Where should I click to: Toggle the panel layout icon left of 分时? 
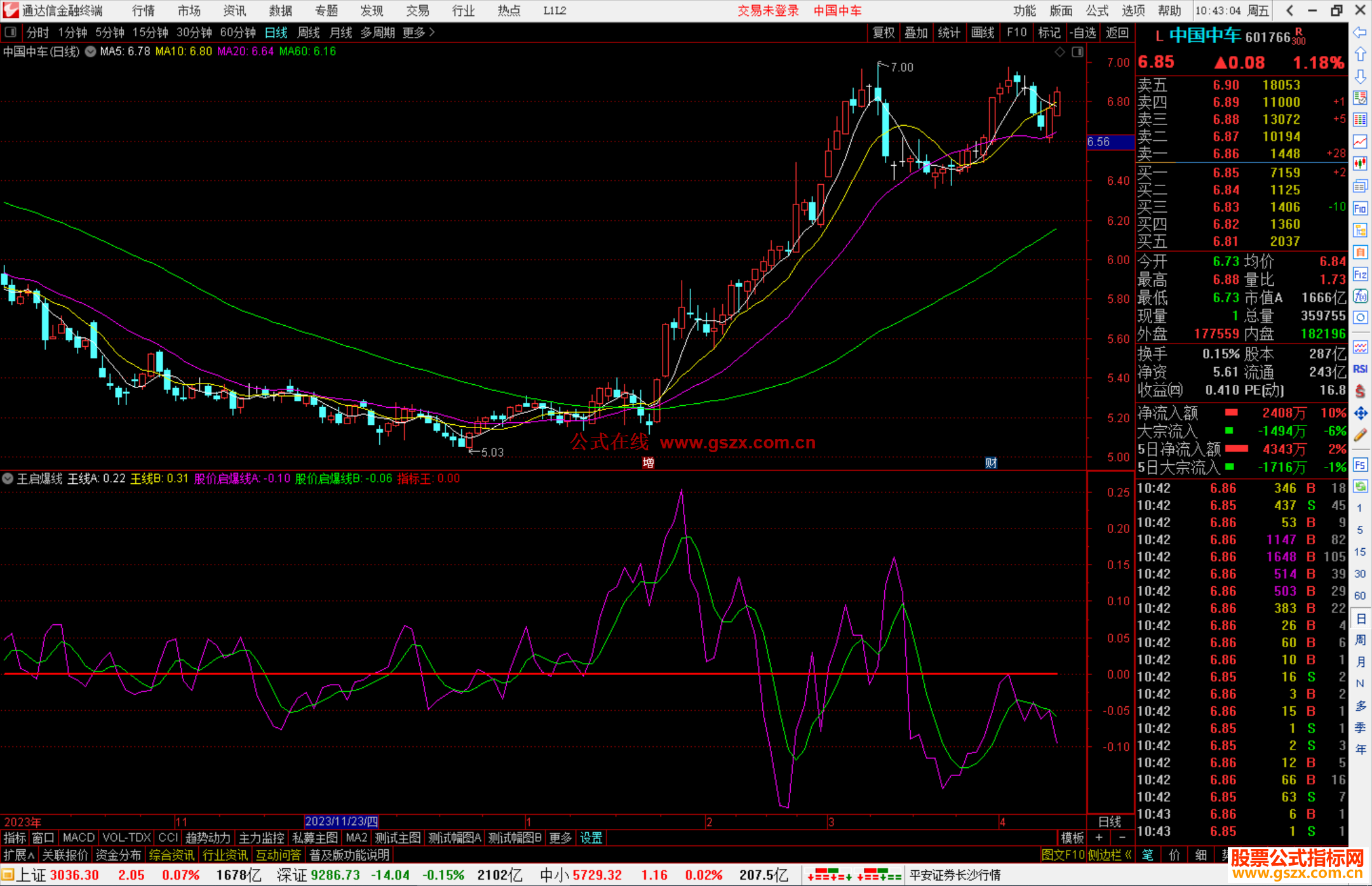11,32
